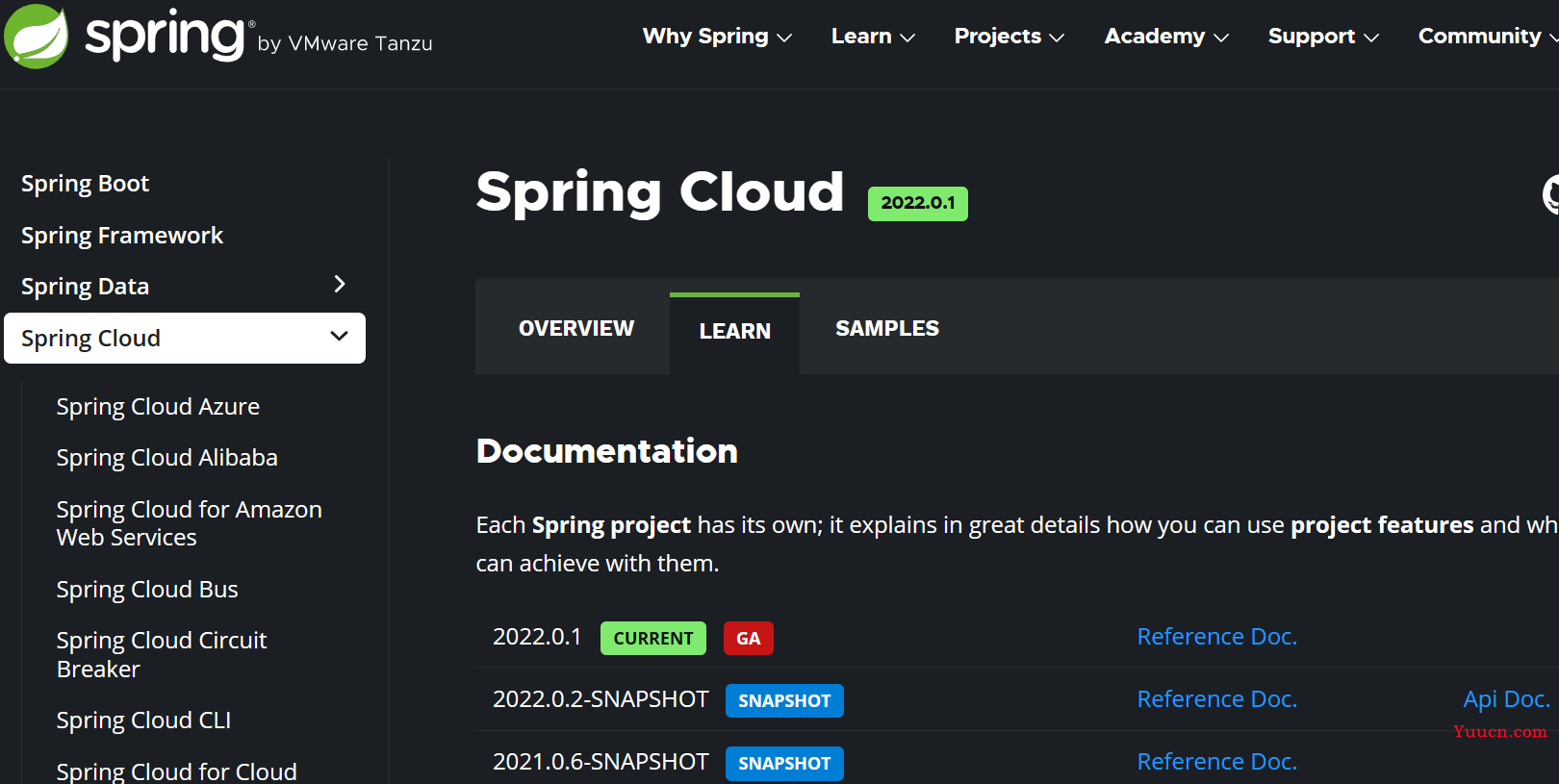The image size is (1559, 784).
Task: Click SNAPSHOT badge for 2022.0.2-SNAPSHOT
Action: [784, 701]
